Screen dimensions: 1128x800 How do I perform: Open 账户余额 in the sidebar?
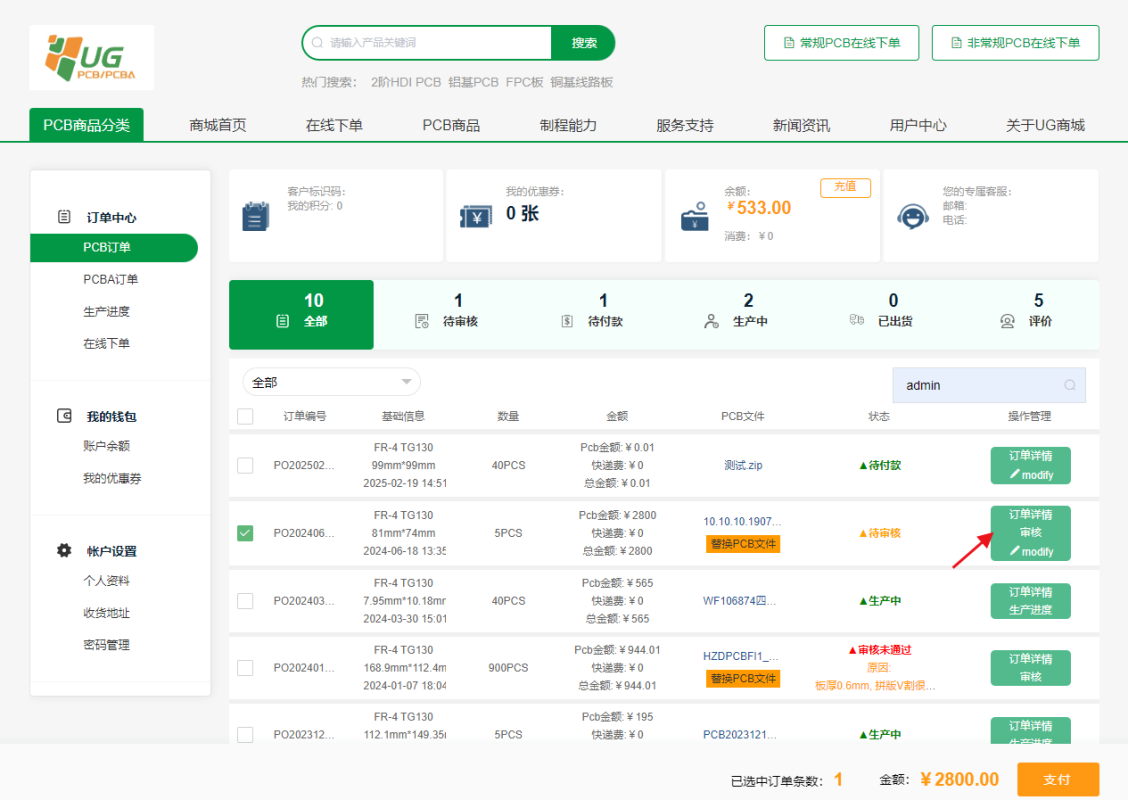[x=106, y=446]
